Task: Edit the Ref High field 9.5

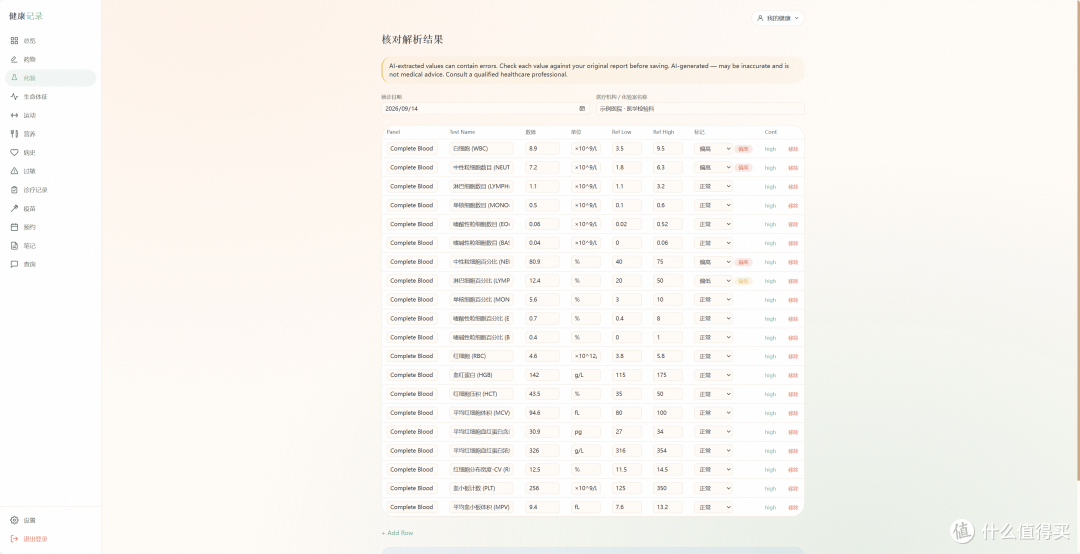Action: point(667,149)
